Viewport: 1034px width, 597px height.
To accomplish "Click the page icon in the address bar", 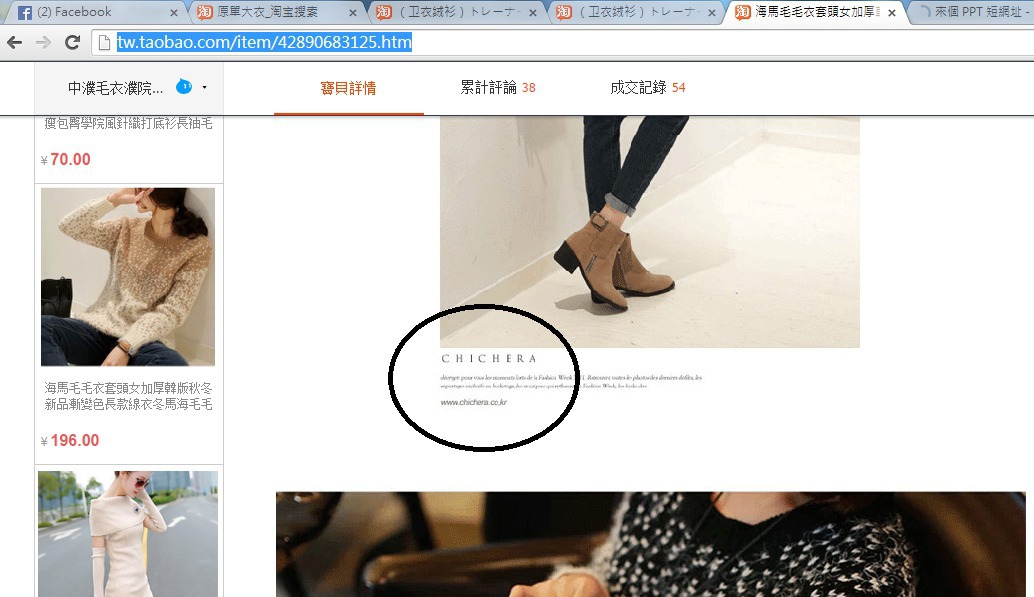I will coord(104,42).
